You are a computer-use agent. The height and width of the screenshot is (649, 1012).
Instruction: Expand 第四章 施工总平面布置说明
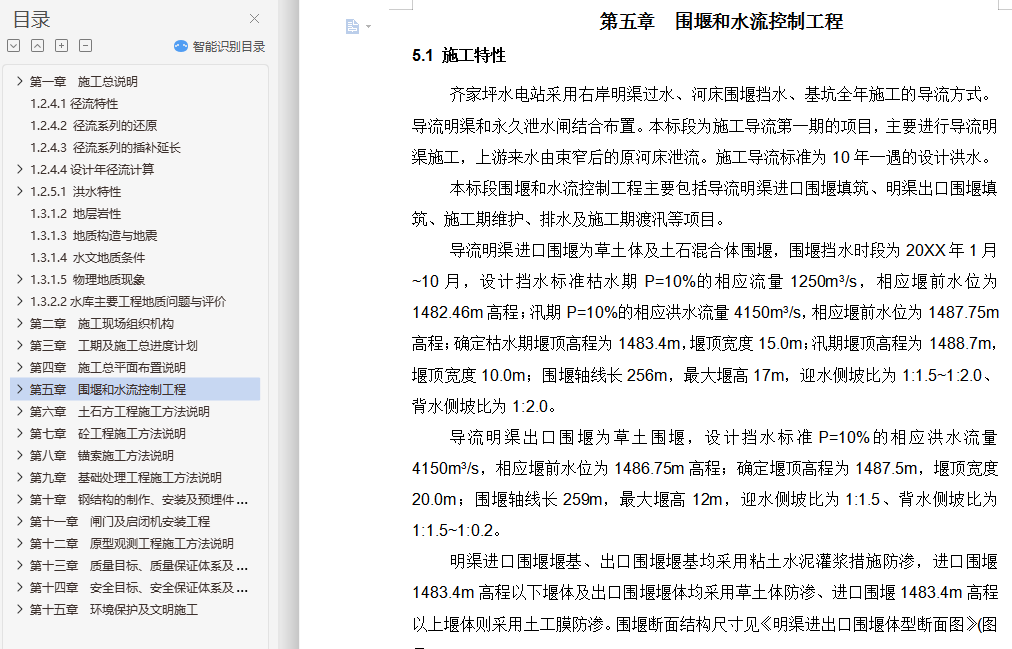click(x=19, y=367)
